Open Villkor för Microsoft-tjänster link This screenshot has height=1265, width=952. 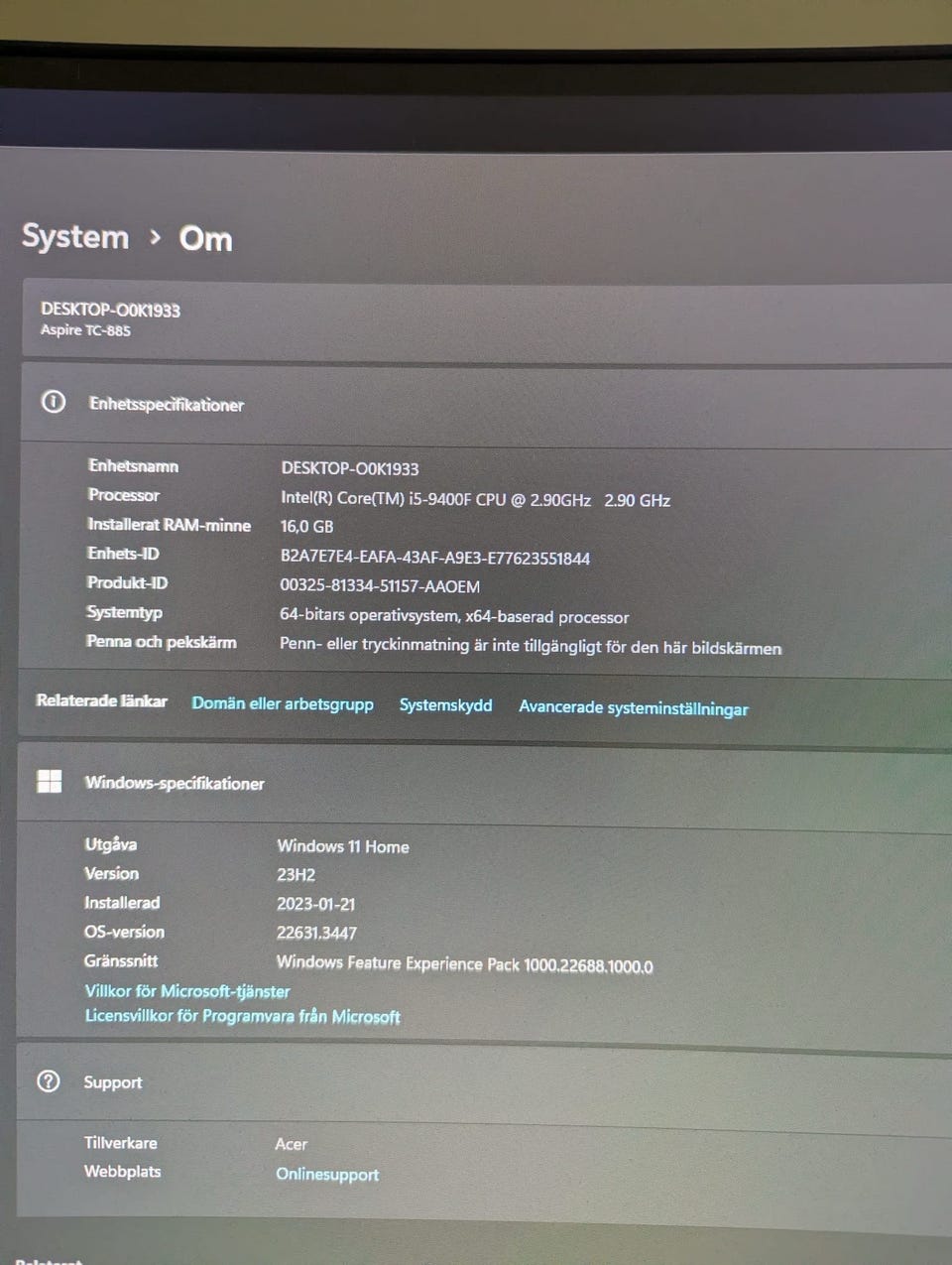pos(187,991)
